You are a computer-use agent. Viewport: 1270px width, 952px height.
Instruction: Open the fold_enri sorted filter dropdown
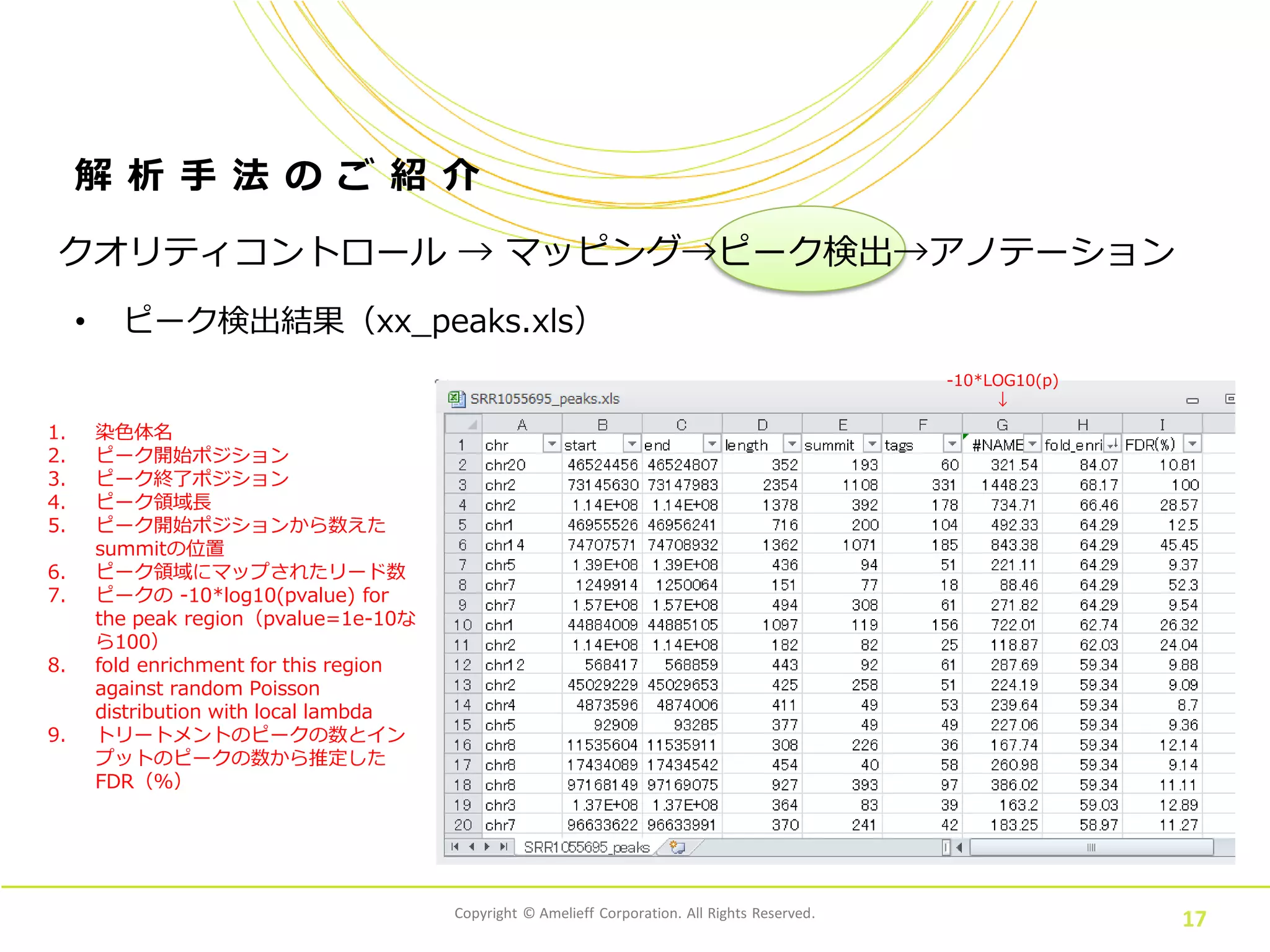(1112, 444)
